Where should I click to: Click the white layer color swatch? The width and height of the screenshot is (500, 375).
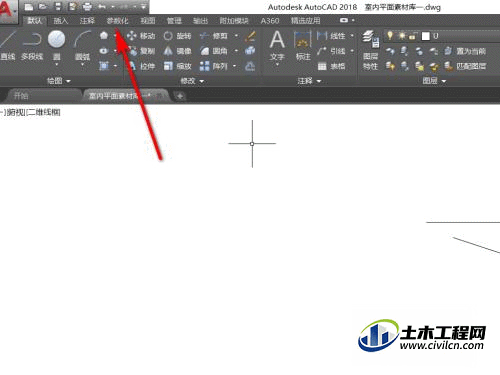426,36
